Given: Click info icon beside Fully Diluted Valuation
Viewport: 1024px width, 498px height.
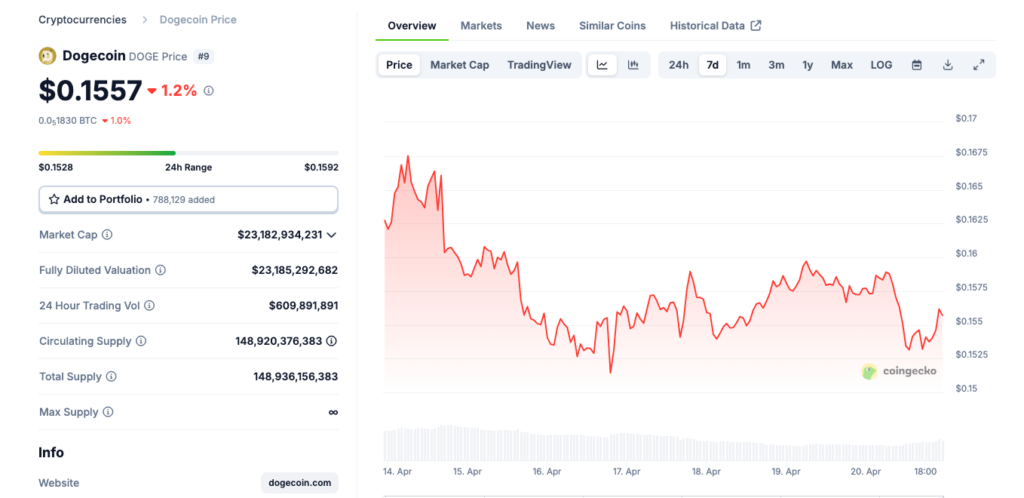Looking at the screenshot, I should pos(160,270).
